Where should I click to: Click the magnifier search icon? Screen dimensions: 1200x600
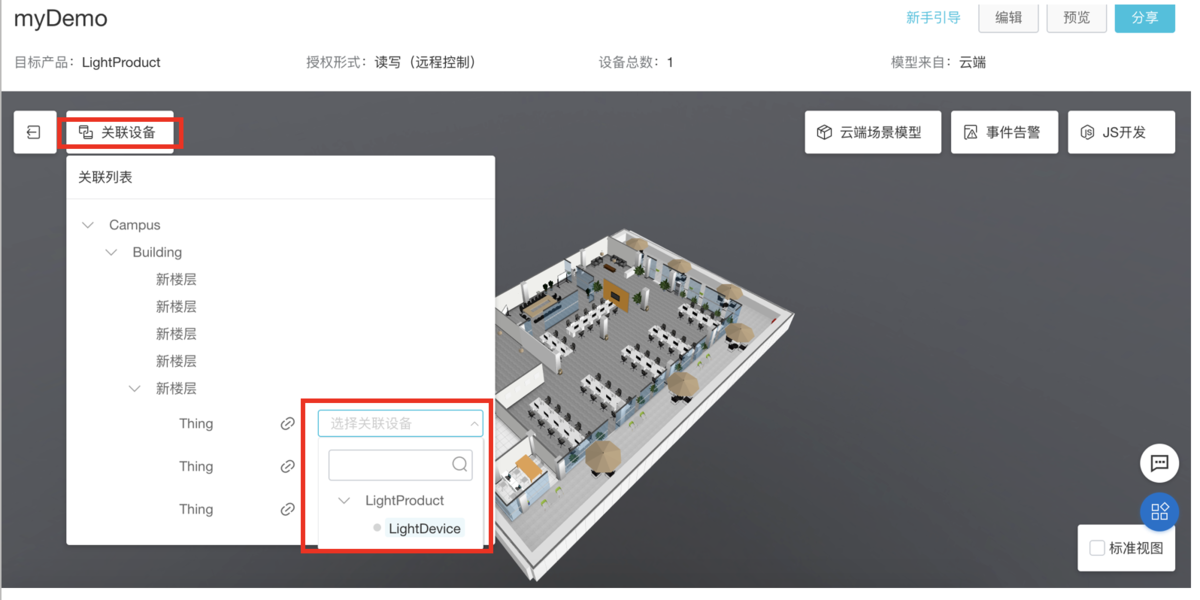click(x=459, y=464)
